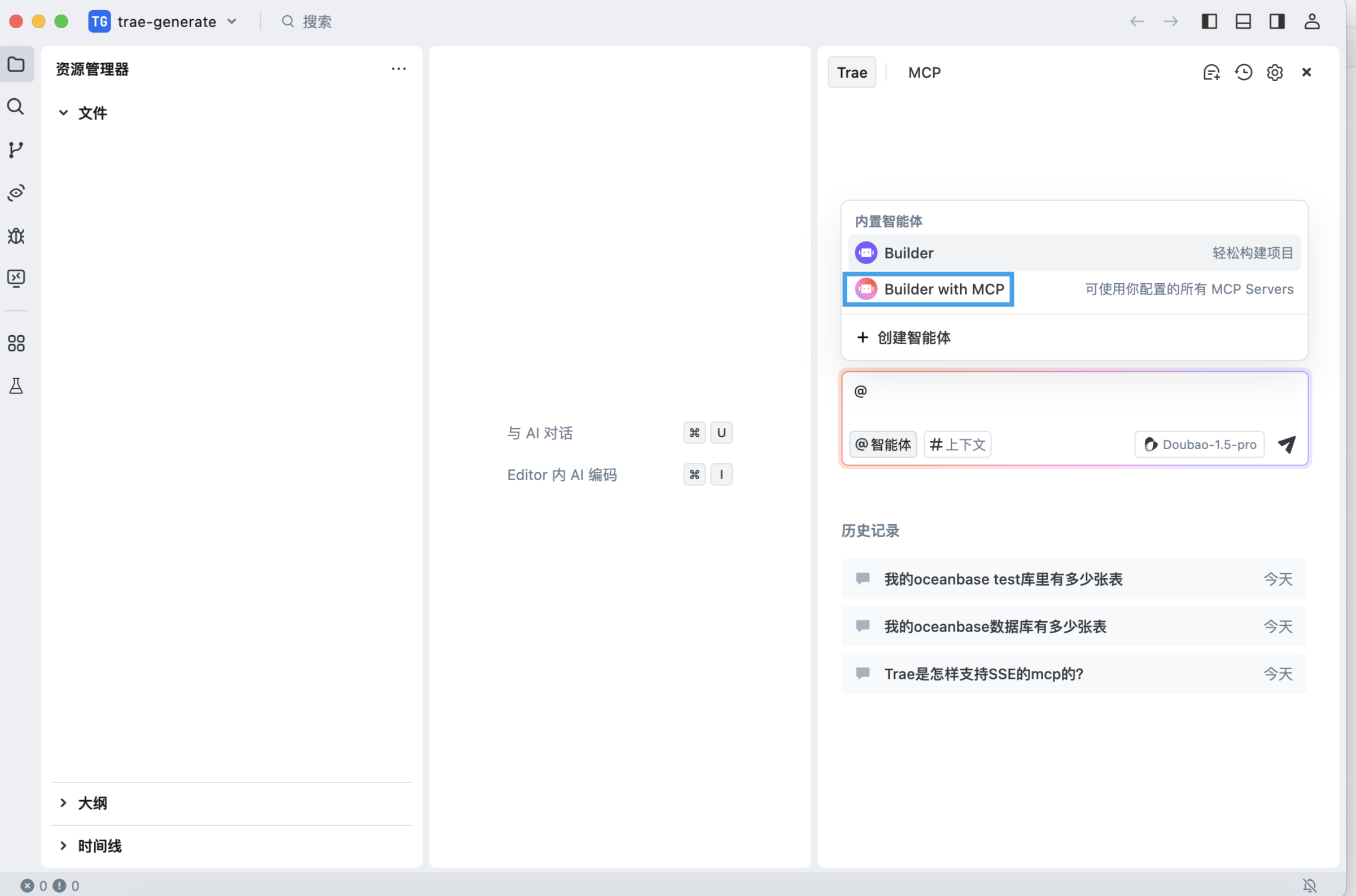Open the extensions grid icon
This screenshot has width=1356, height=896.
coord(16,343)
